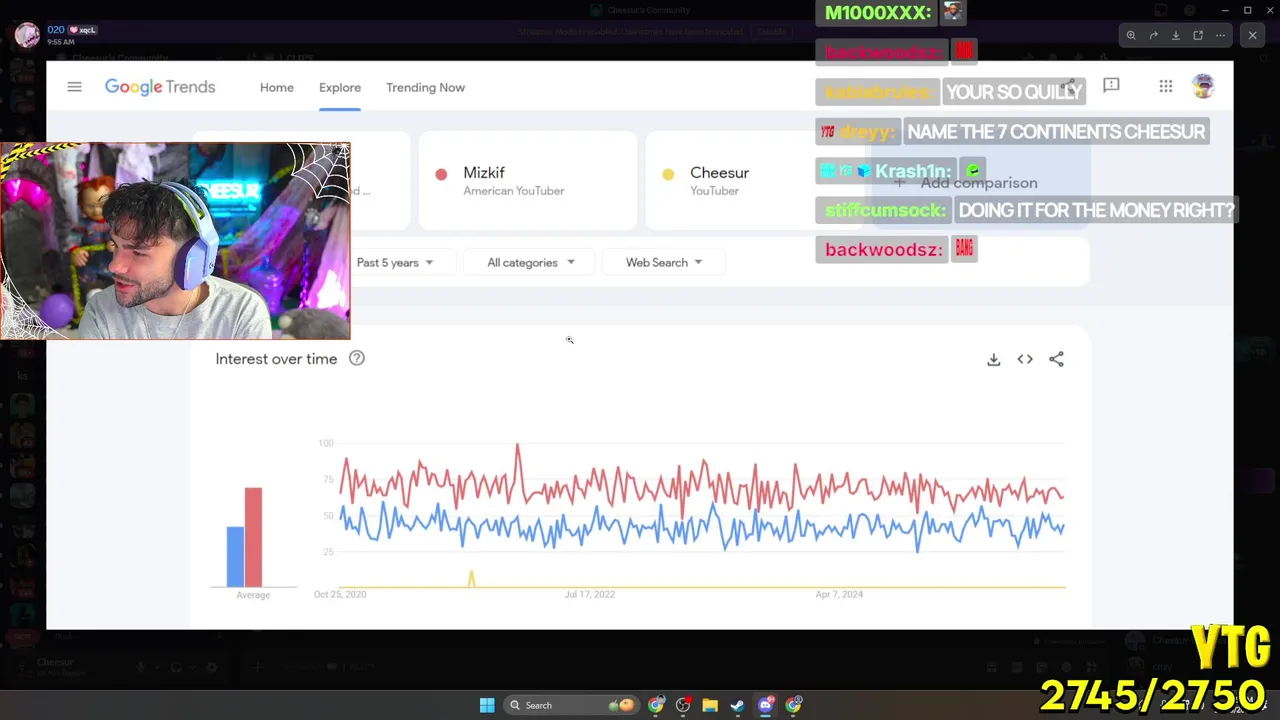Open the Trending Now tab
The width and height of the screenshot is (1280, 720).
(425, 87)
